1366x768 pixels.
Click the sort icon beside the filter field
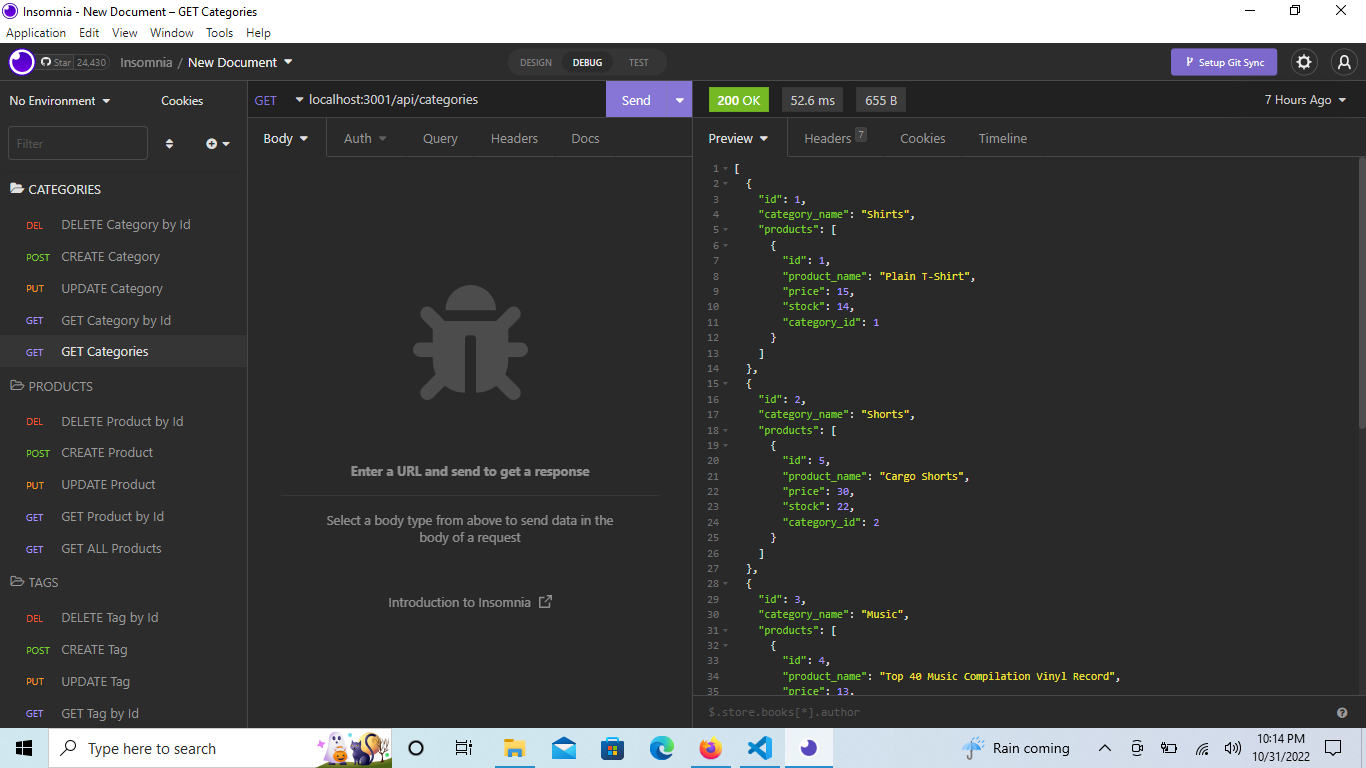click(169, 143)
